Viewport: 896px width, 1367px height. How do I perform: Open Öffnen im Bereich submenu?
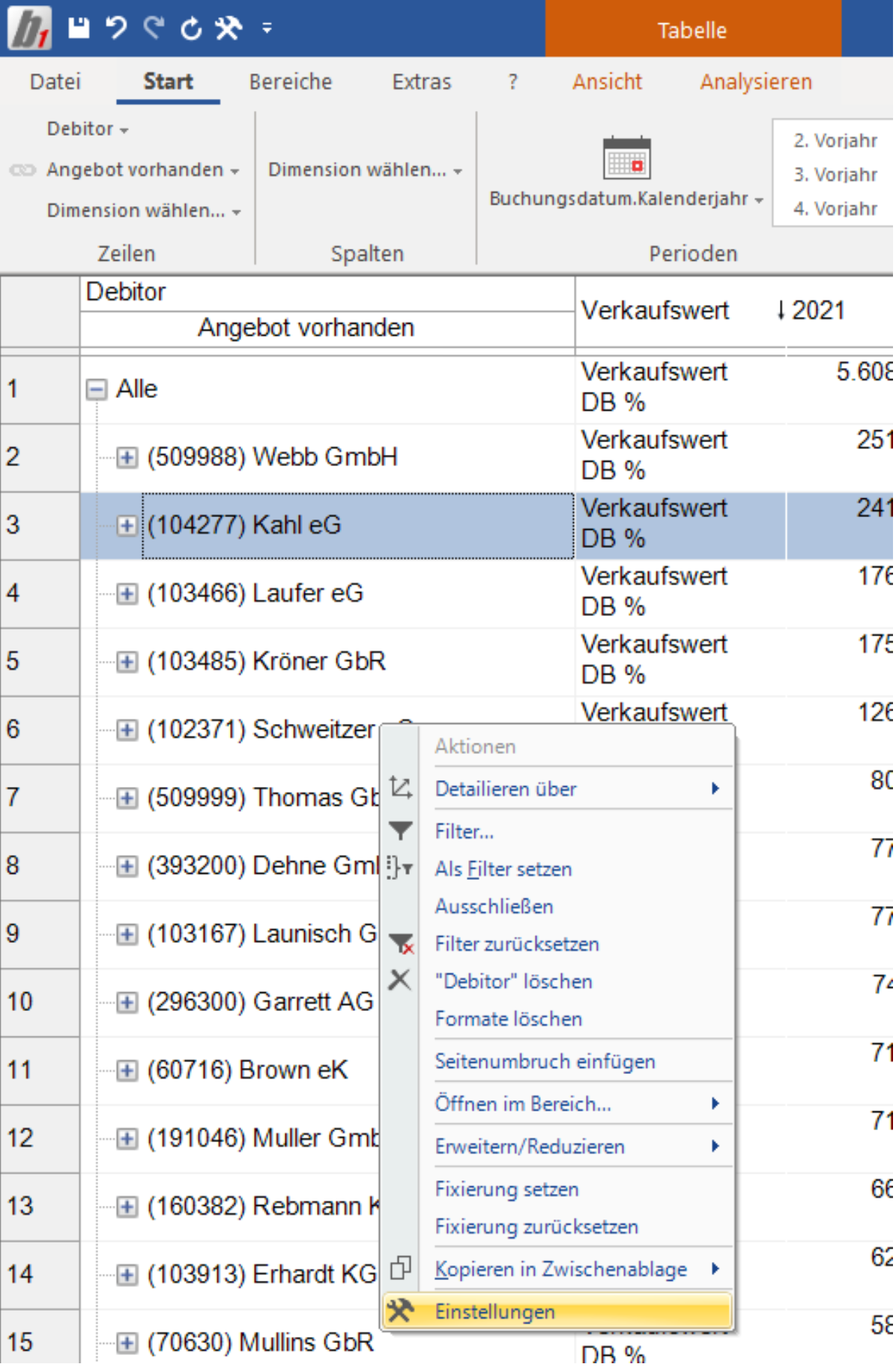557,1104
